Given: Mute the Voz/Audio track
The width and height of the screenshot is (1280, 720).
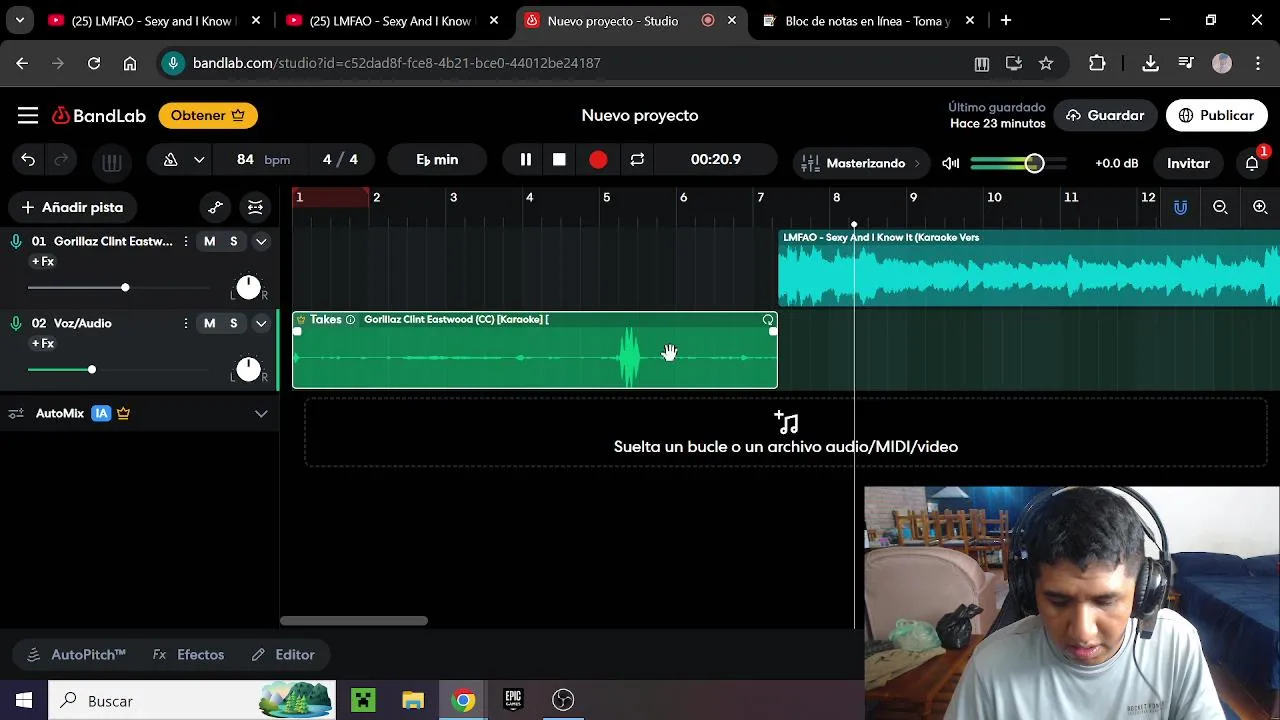Looking at the screenshot, I should pyautogui.click(x=209, y=323).
